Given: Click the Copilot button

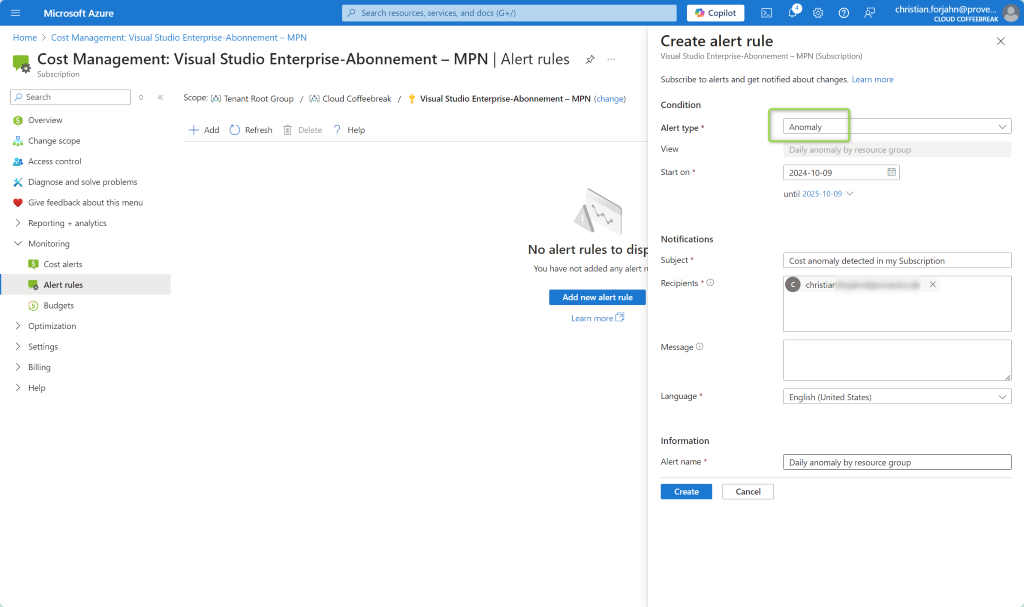Looking at the screenshot, I should click(715, 13).
